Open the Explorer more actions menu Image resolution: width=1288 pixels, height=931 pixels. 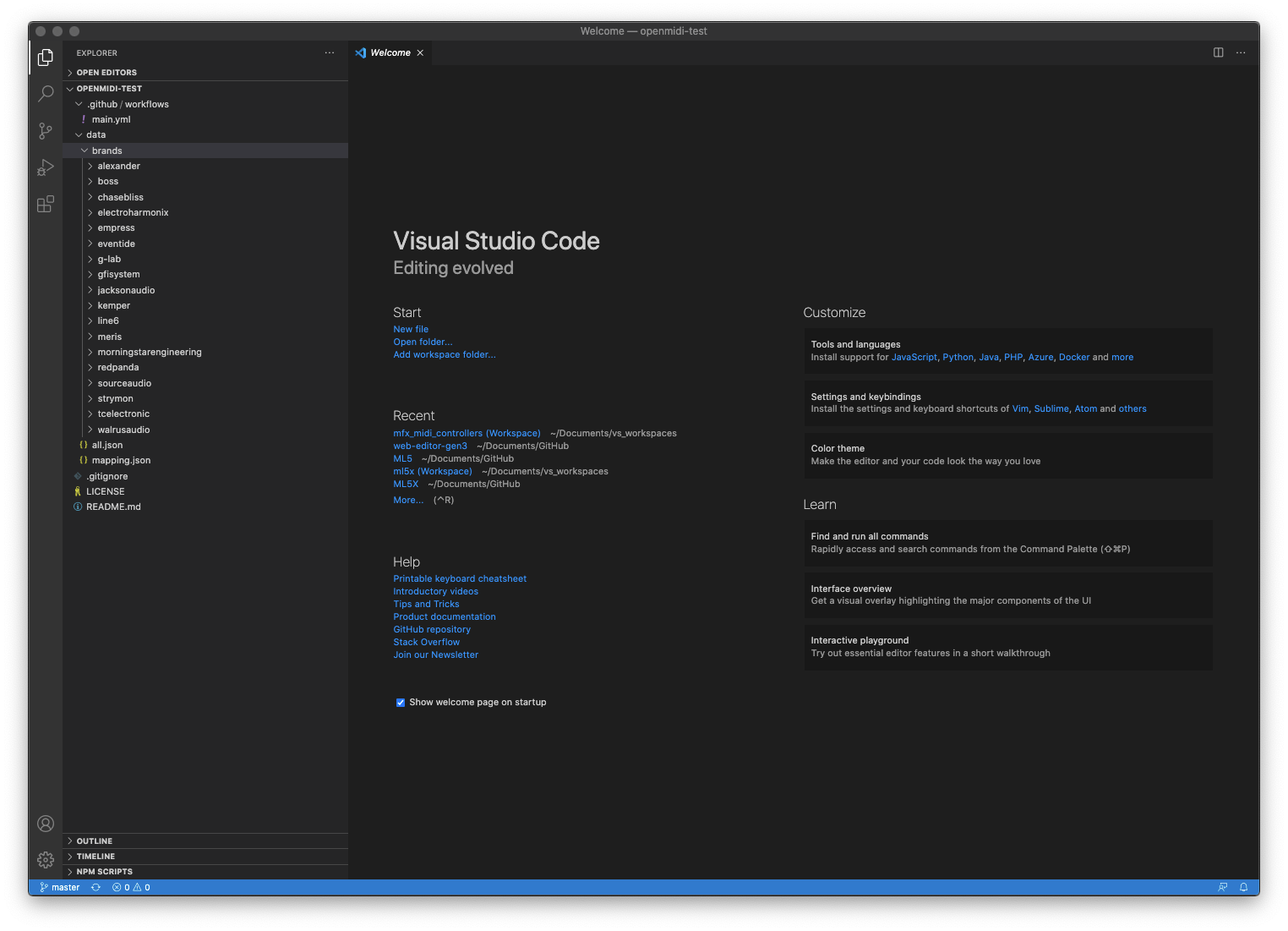[x=329, y=52]
